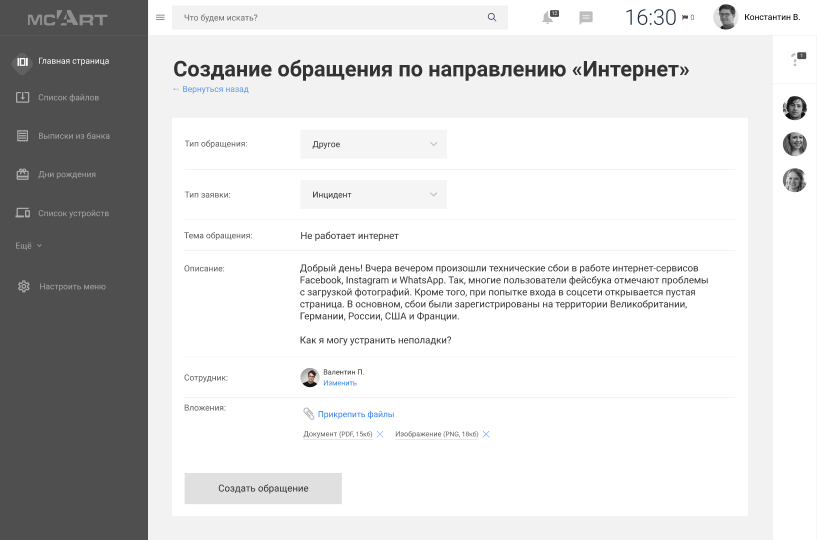Screen dimensions: 817x540
Task: Open the chat messages icon
Action: pos(586,17)
